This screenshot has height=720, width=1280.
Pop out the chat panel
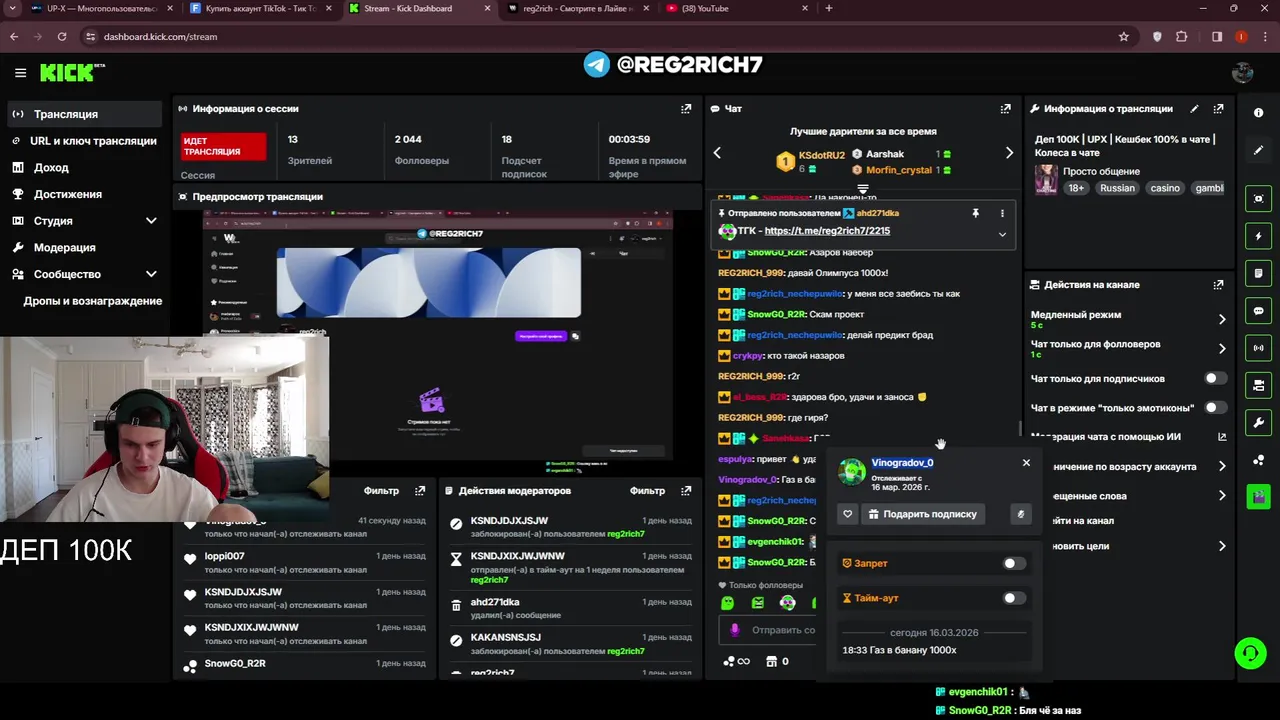pos(1005,108)
